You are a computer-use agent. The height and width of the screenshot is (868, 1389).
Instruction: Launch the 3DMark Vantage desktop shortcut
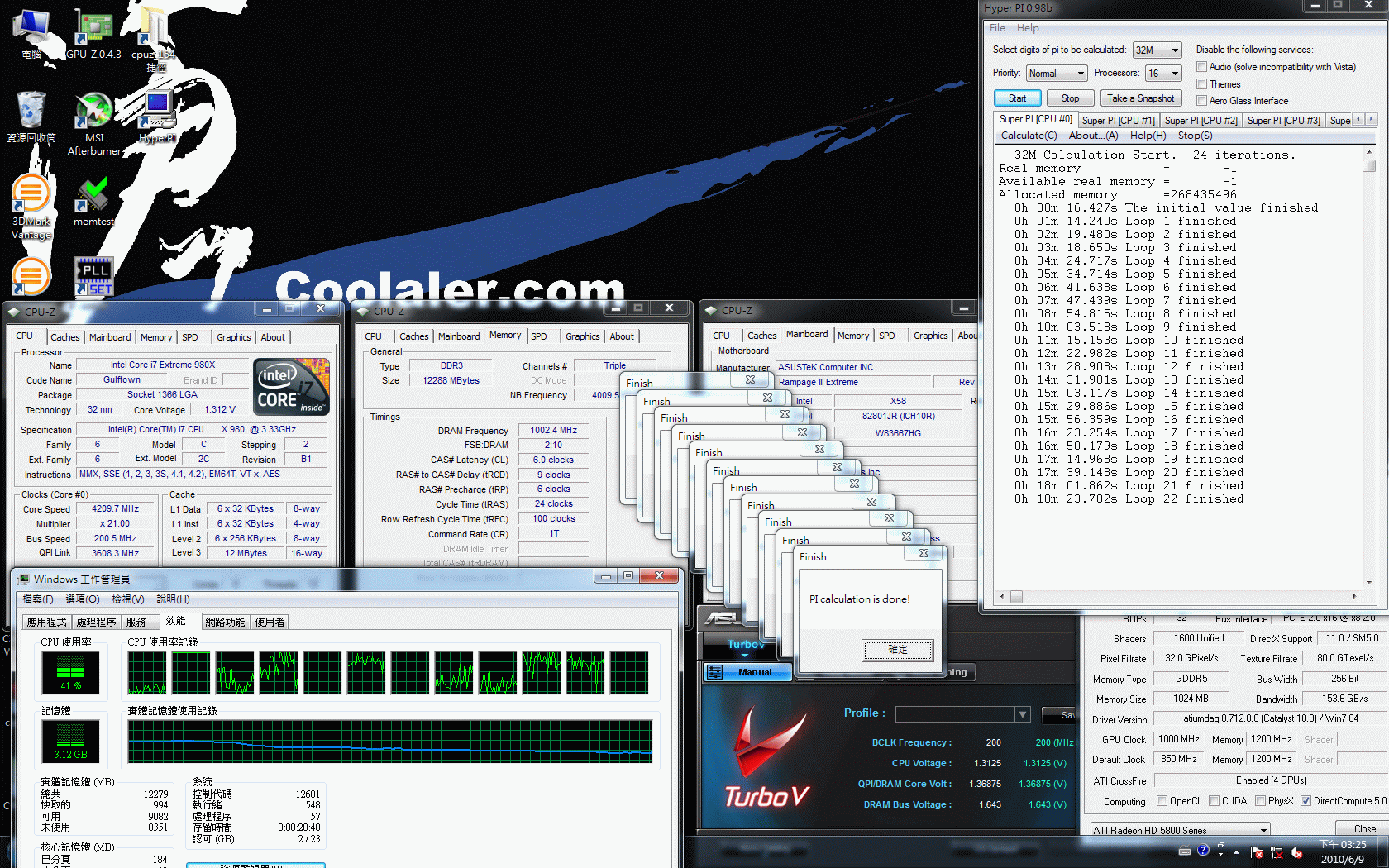[x=31, y=207]
